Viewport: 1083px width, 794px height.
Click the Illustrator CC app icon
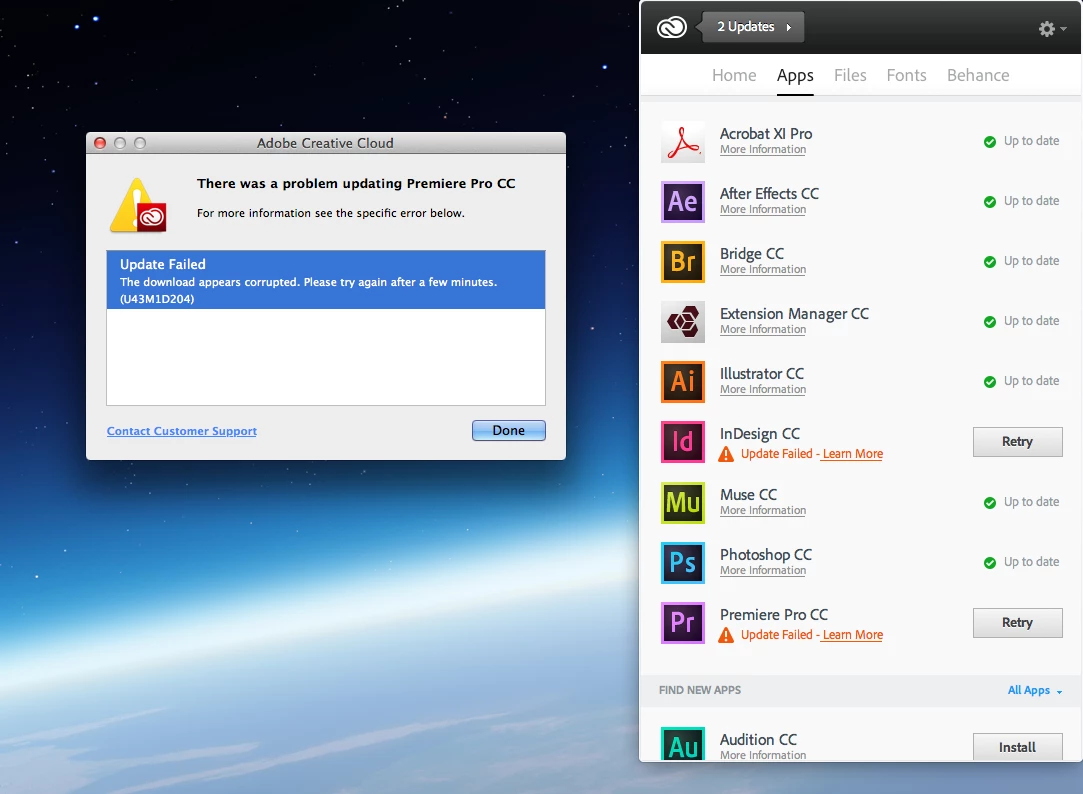(682, 382)
